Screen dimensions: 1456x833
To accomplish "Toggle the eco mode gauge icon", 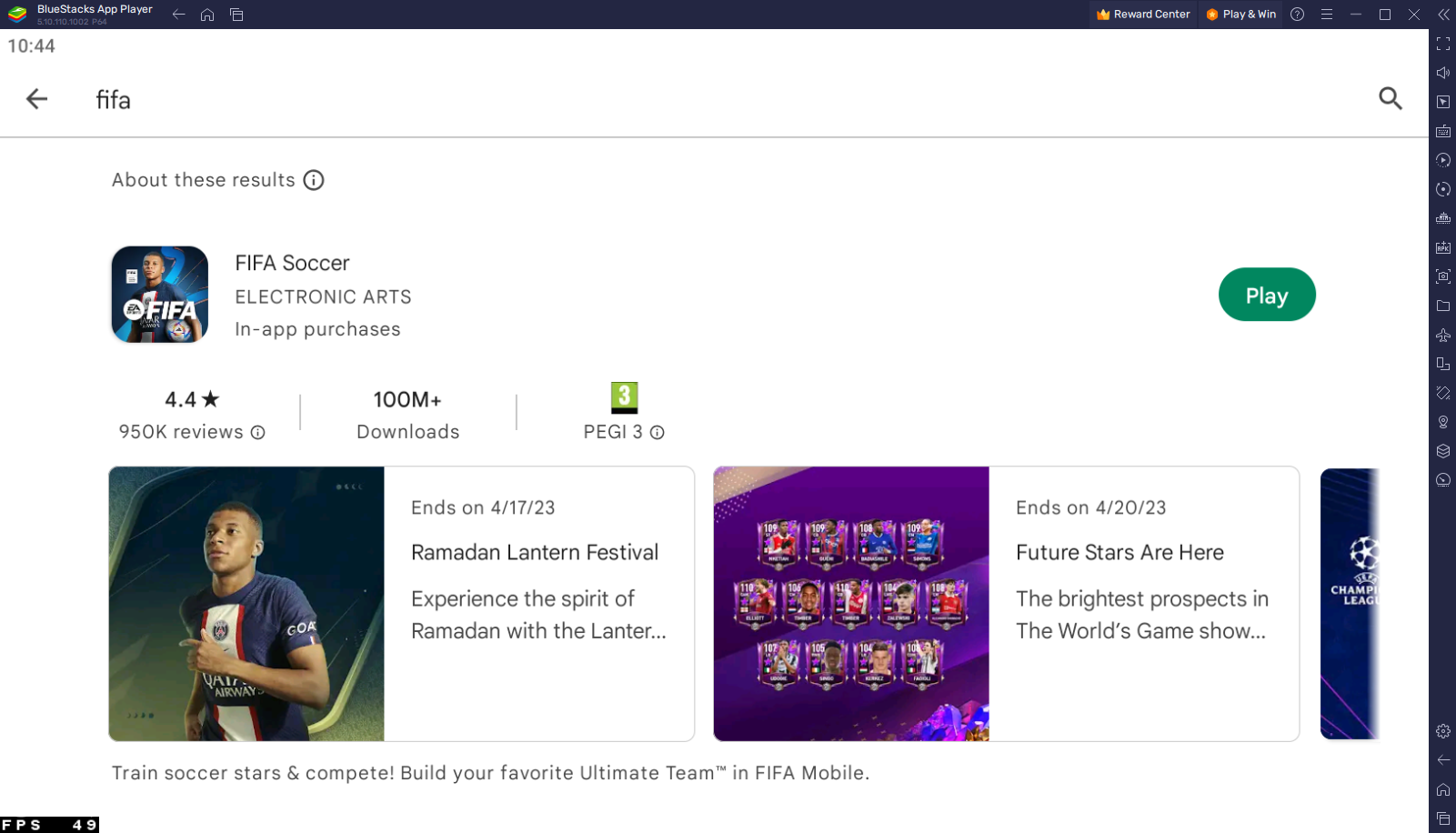I will (1443, 480).
